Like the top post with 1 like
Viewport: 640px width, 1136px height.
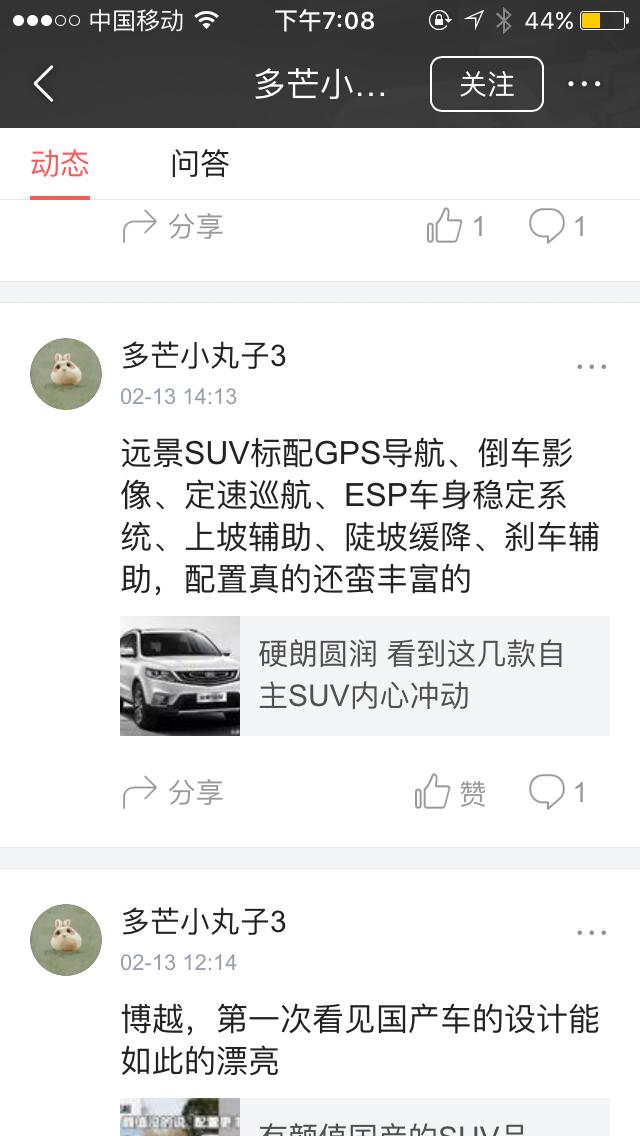[455, 226]
